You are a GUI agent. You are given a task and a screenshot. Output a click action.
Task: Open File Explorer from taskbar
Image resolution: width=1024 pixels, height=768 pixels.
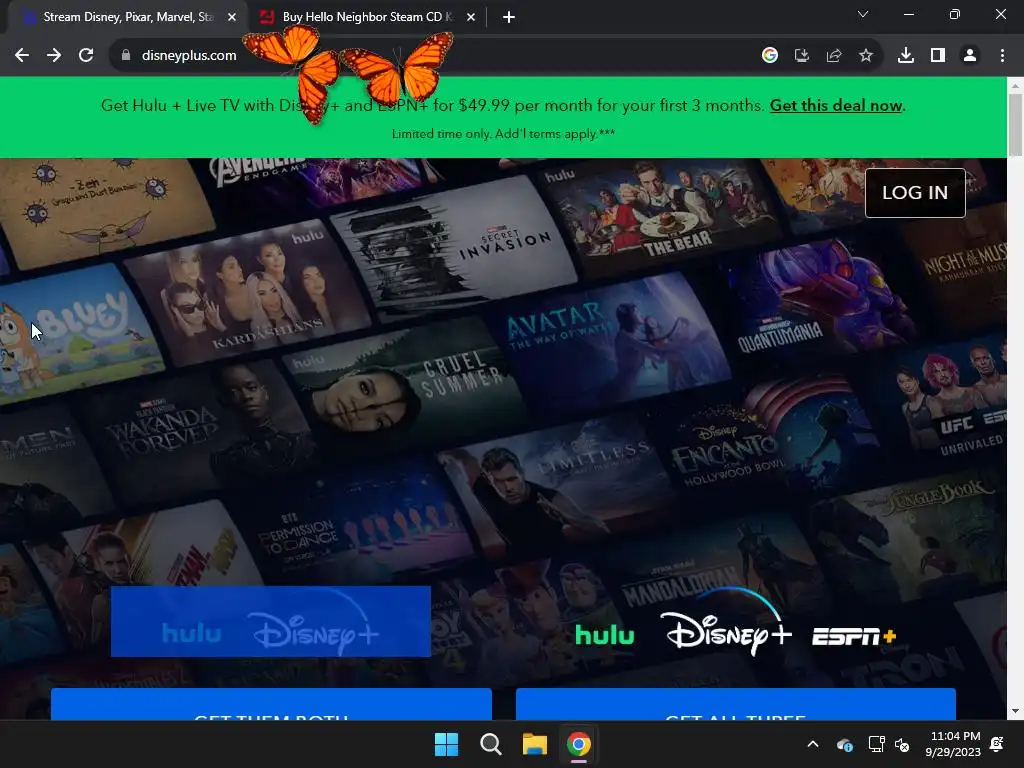[x=535, y=744]
